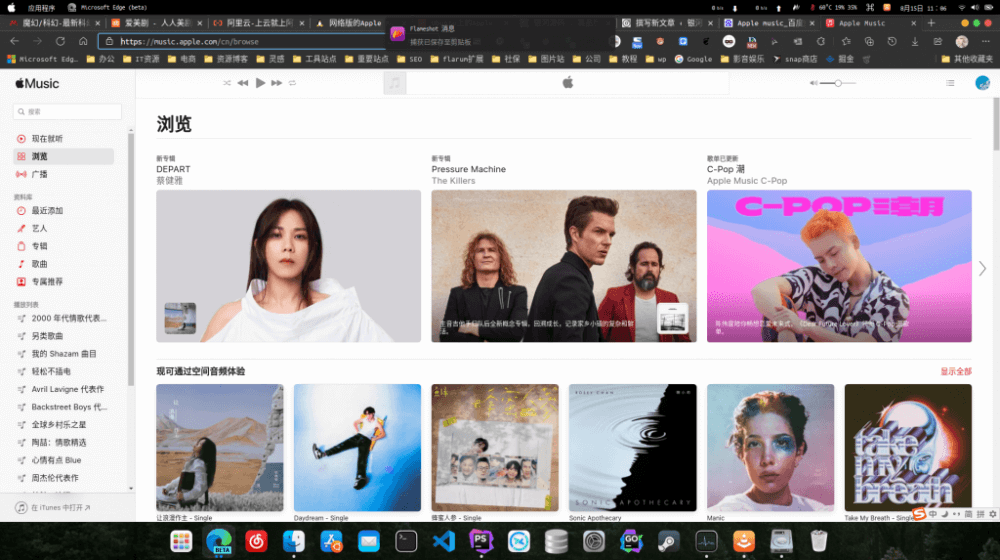The image size is (1000, 560).
Task: Open the Pressure Machine banner image
Action: [564, 266]
